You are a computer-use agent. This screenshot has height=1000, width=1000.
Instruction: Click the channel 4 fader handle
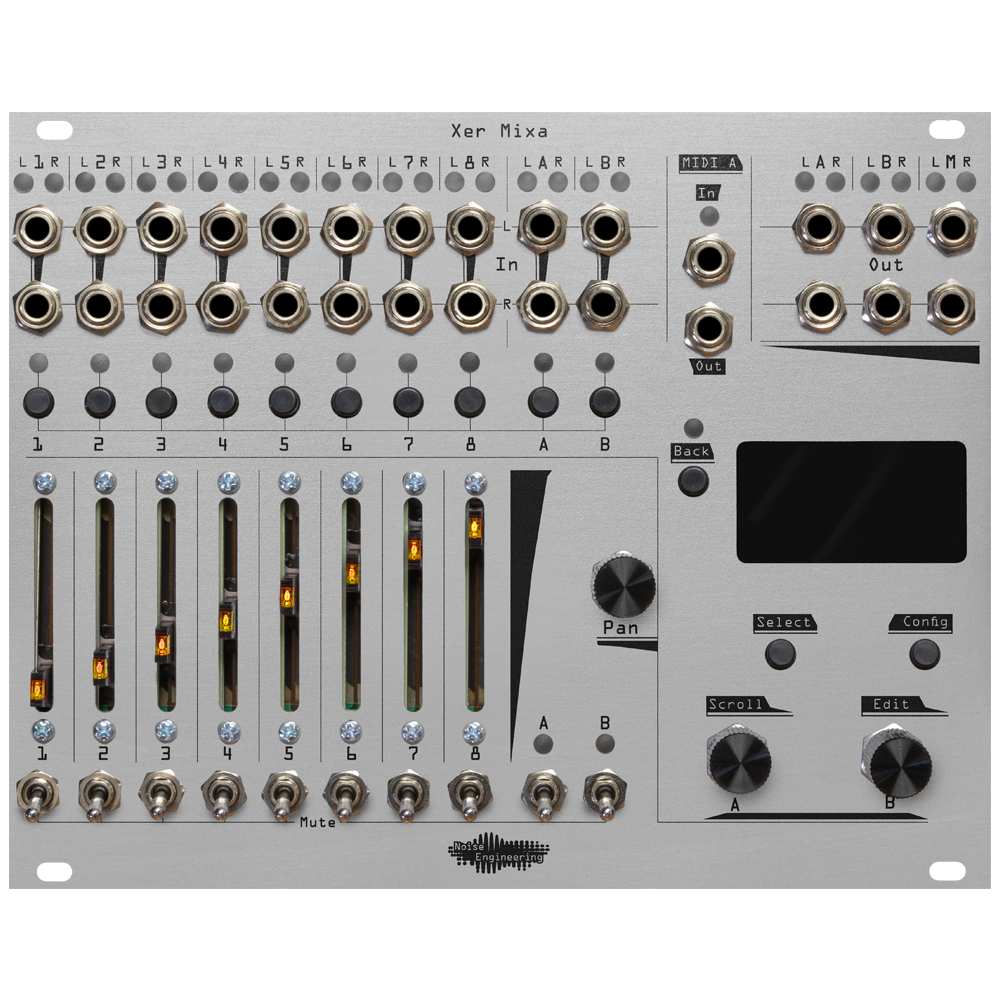[x=226, y=621]
